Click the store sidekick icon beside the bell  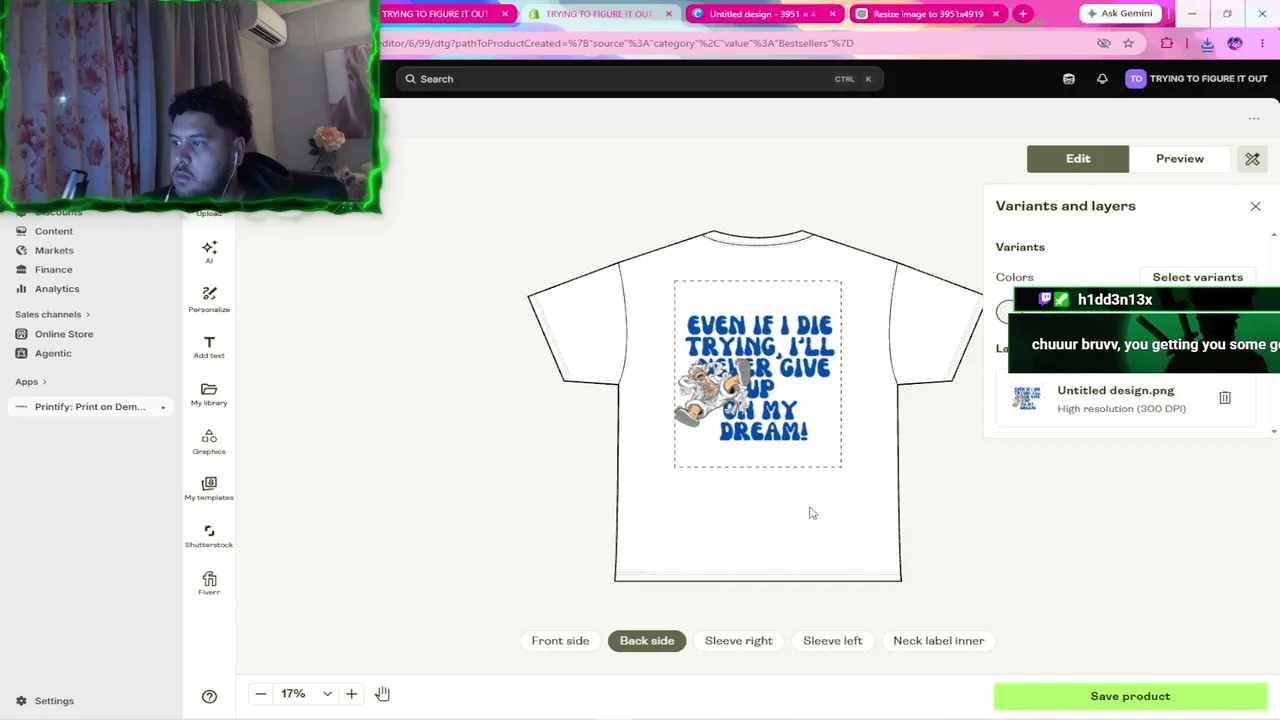tap(1069, 79)
